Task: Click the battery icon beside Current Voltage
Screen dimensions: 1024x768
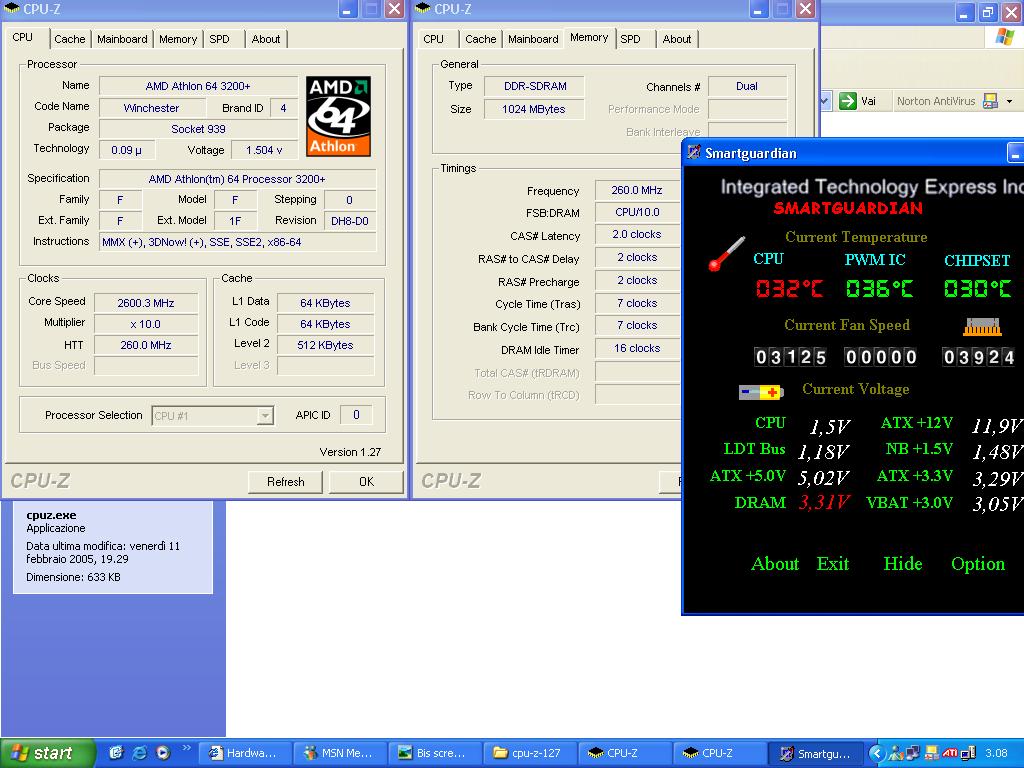Action: click(x=761, y=392)
